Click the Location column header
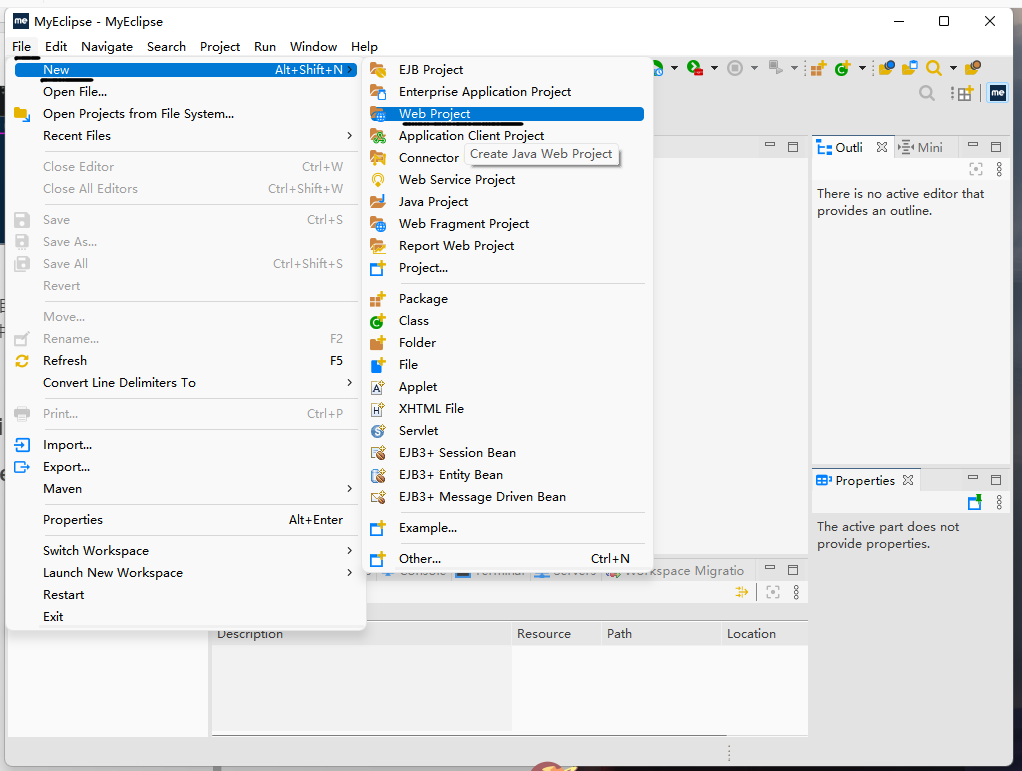The width and height of the screenshot is (1022, 771). (x=765, y=633)
